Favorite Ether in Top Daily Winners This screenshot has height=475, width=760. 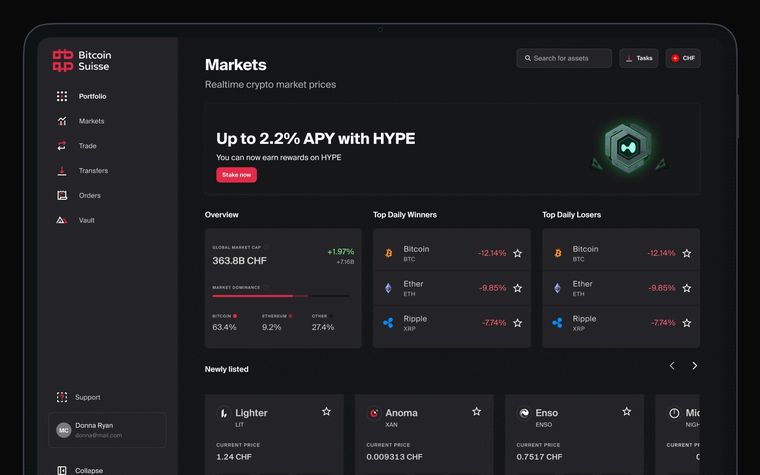[518, 288]
